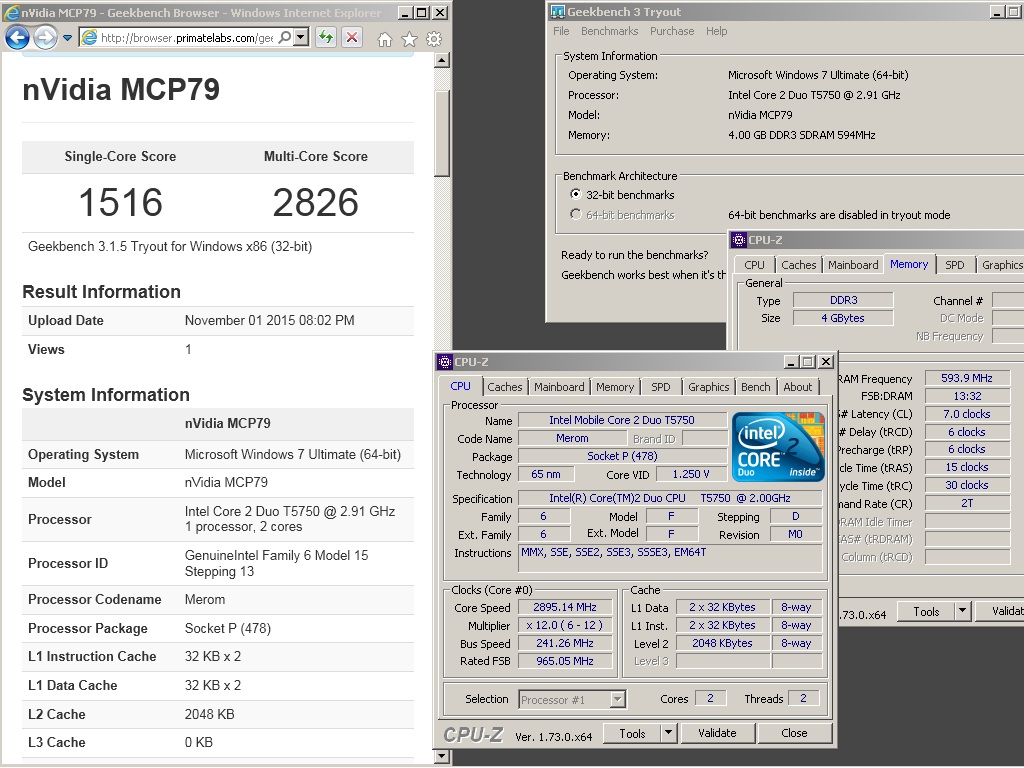
Task: Click Core Speed value 2895.14 MHz
Action: point(565,607)
